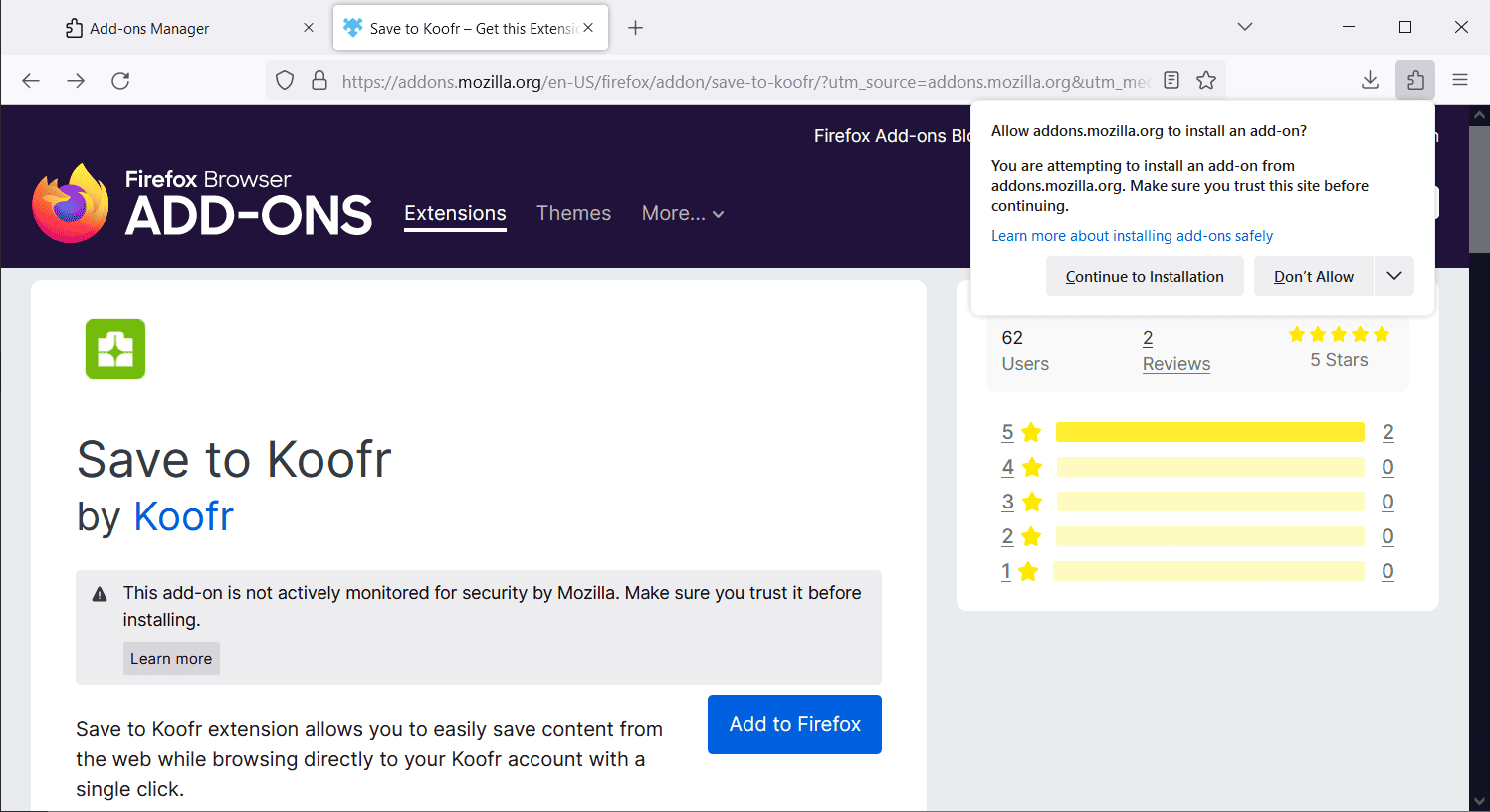This screenshot has width=1490, height=812.
Task: Toggle reader view in the address bar
Action: click(1171, 81)
